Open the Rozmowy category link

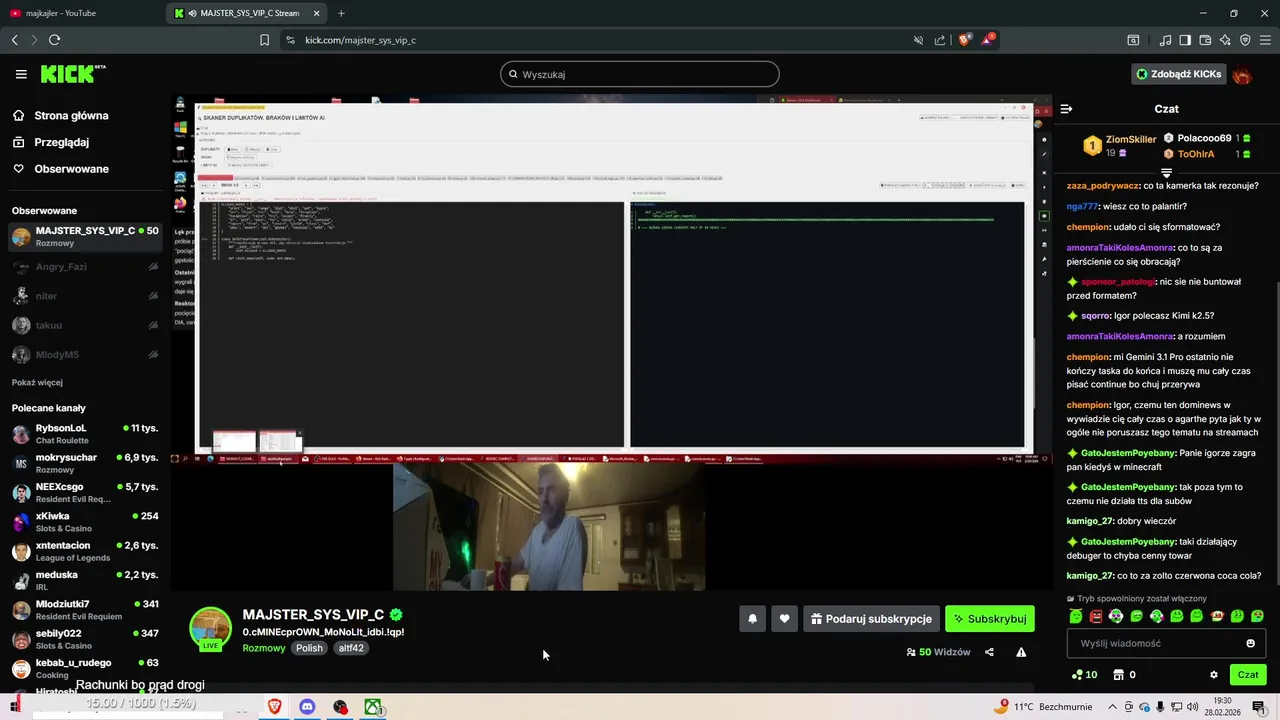coord(264,648)
